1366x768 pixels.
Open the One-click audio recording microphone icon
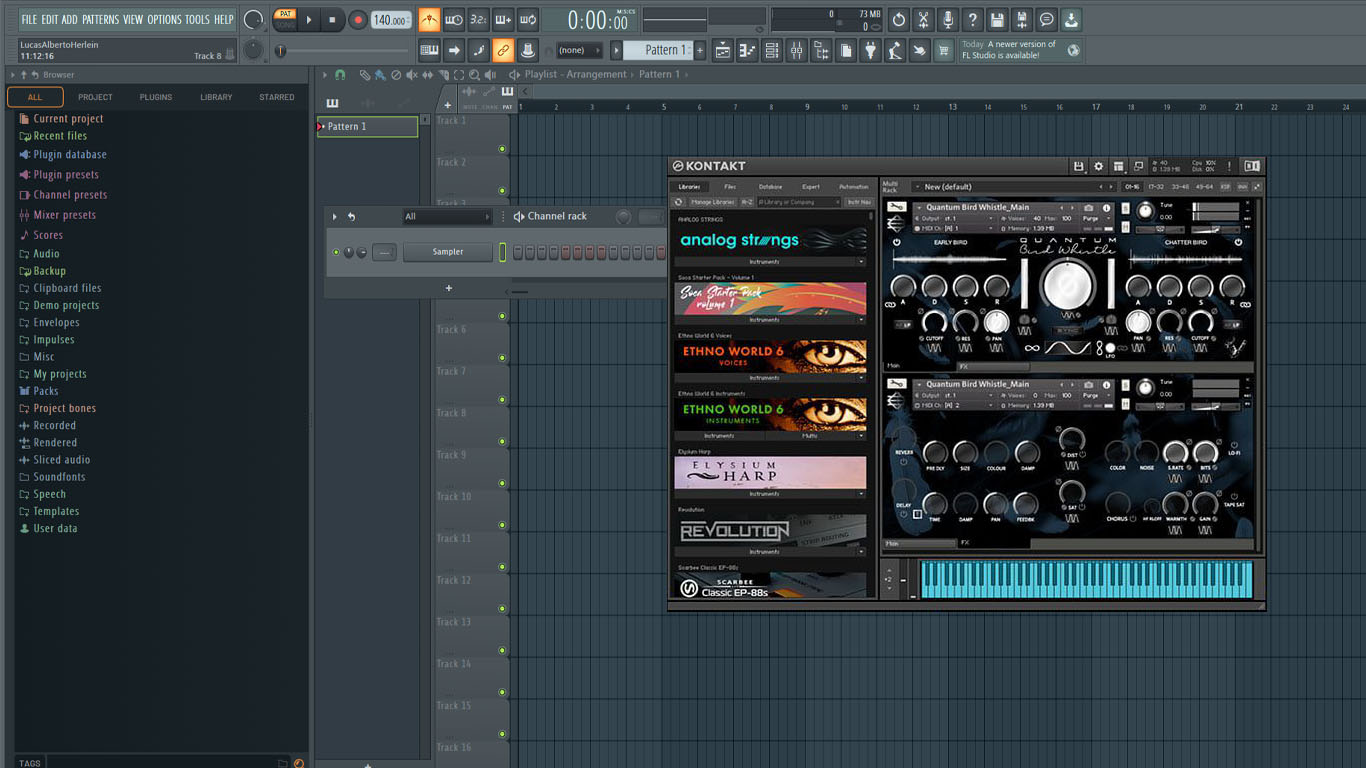pyautogui.click(x=947, y=19)
